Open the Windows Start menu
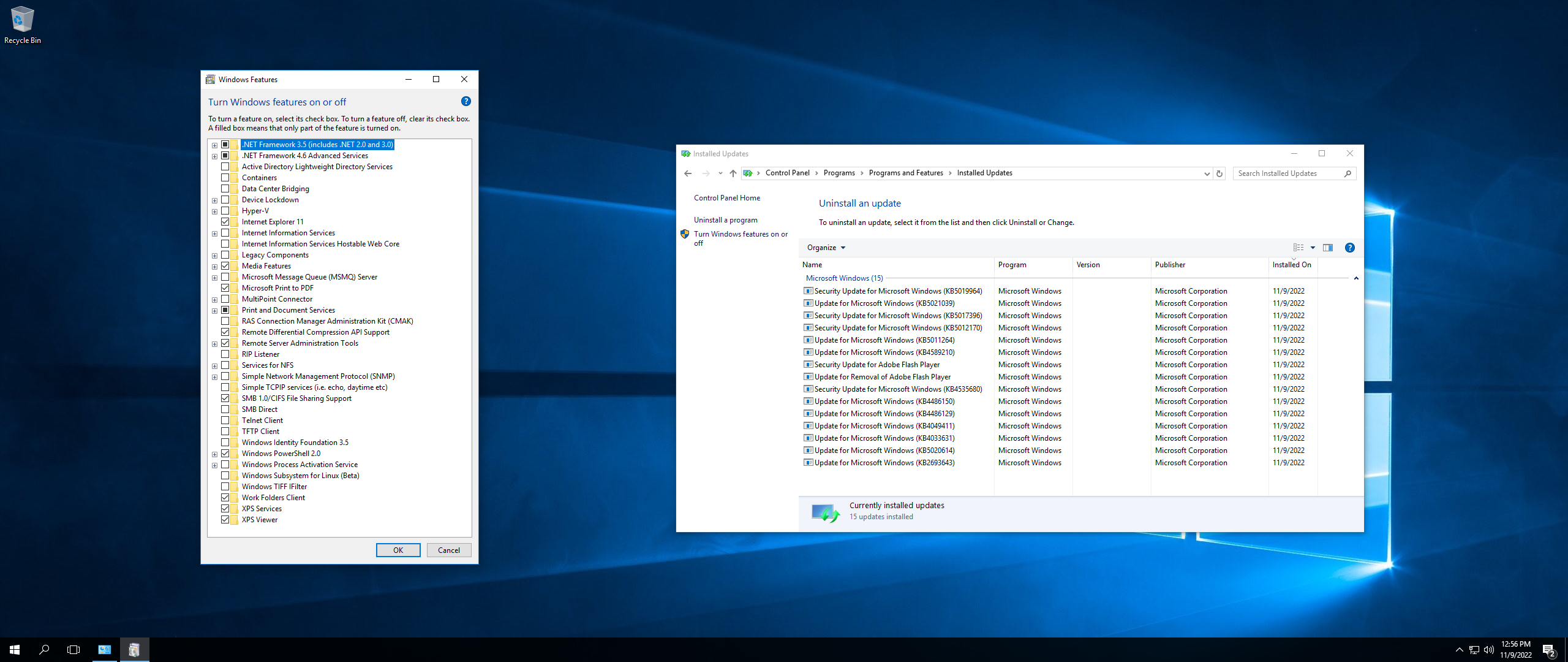This screenshot has width=1568, height=662. (x=15, y=650)
